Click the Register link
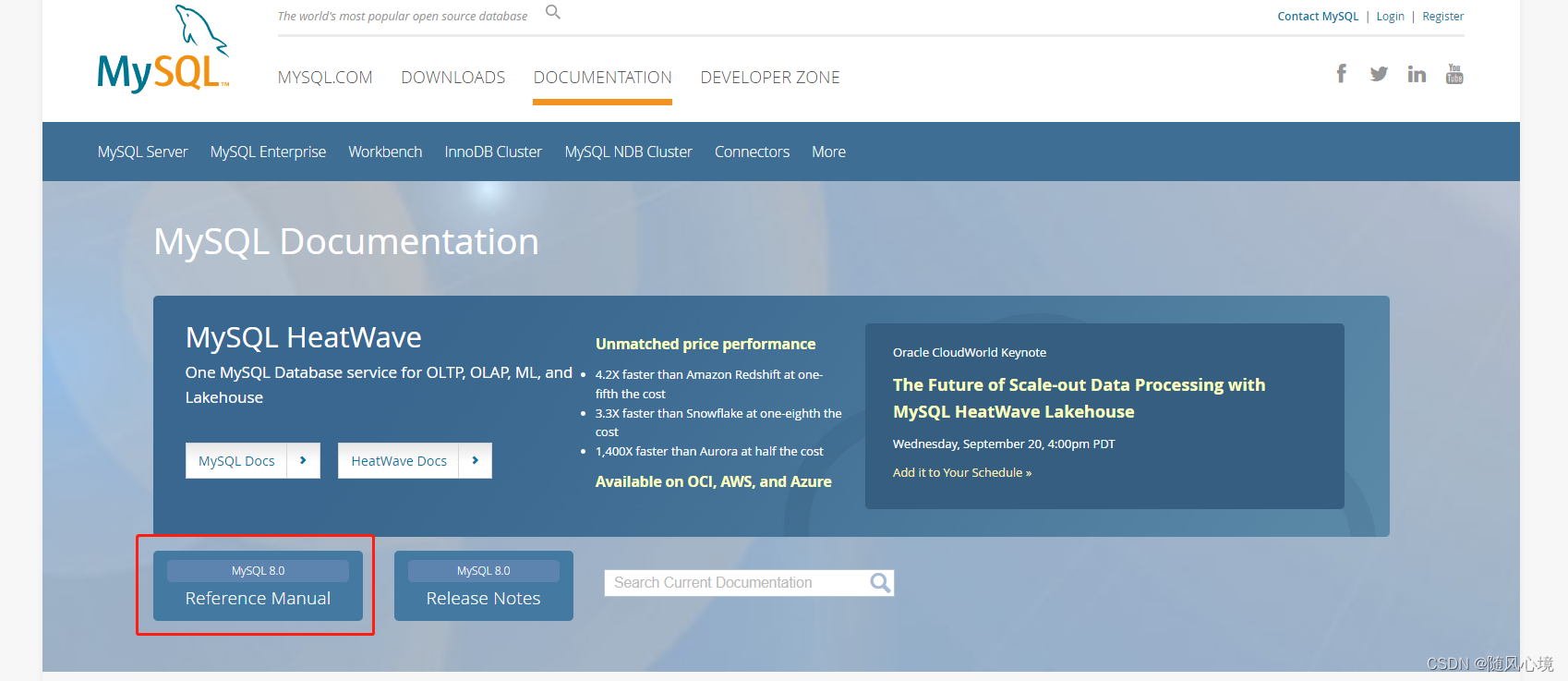Image resolution: width=1568 pixels, height=681 pixels. point(1442,17)
